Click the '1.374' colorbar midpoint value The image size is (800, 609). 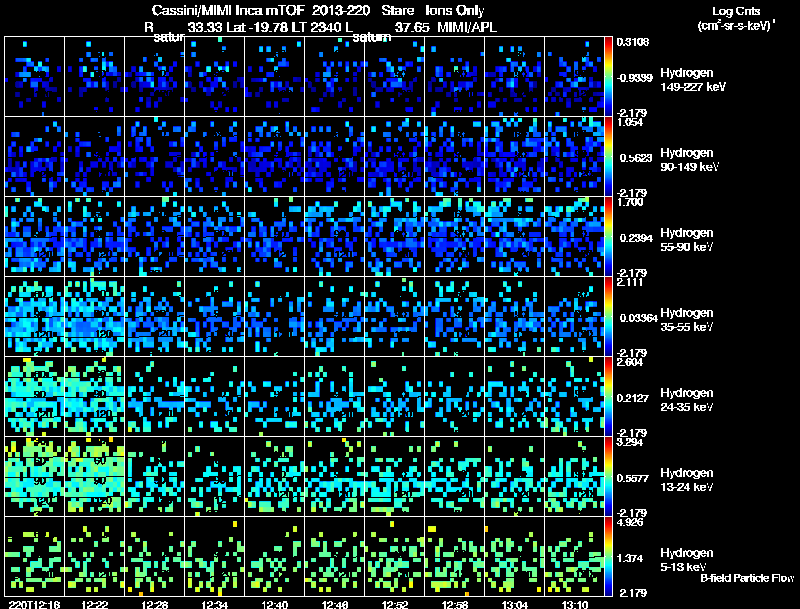630,559
